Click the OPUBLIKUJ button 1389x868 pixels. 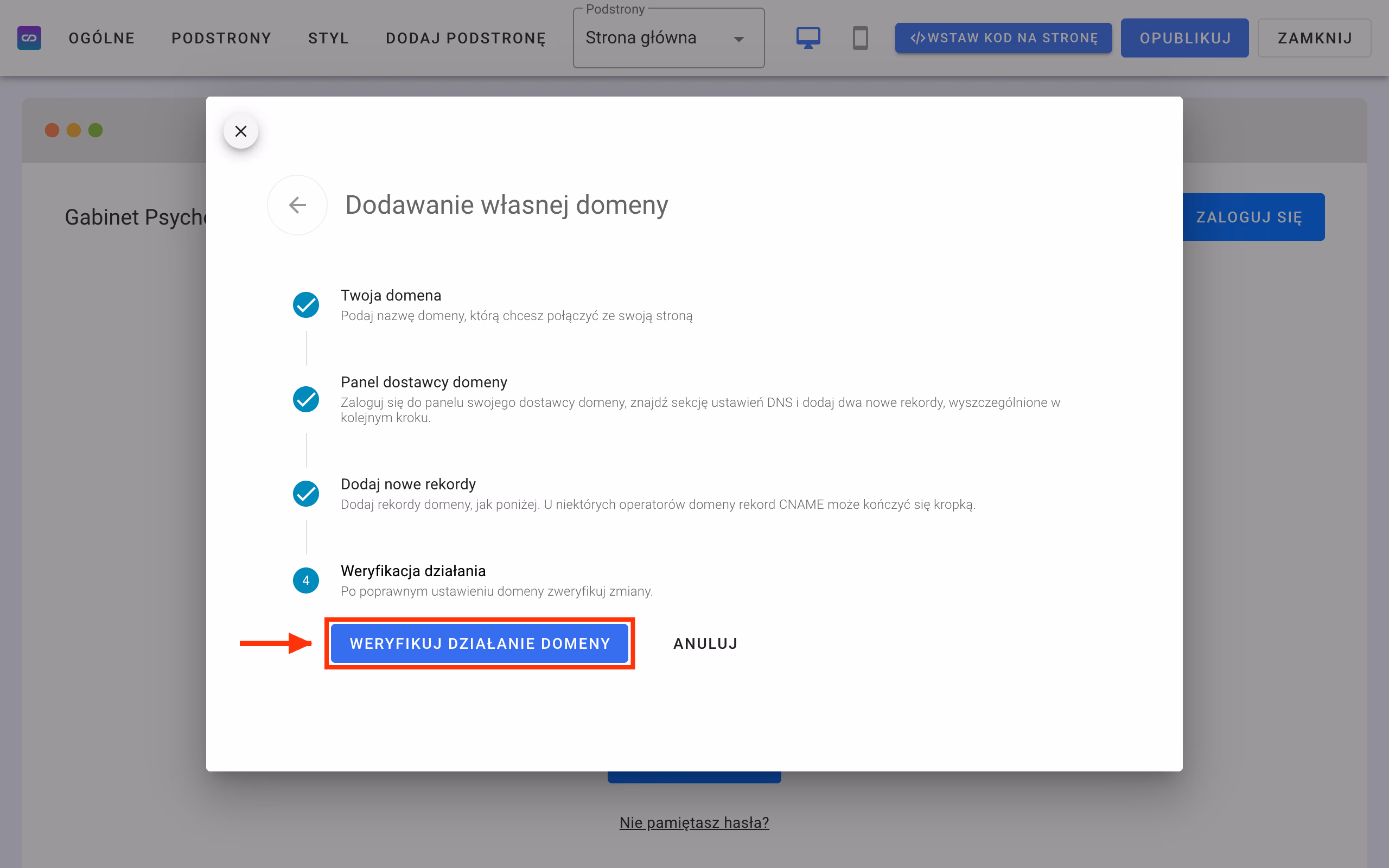pyautogui.click(x=1184, y=38)
